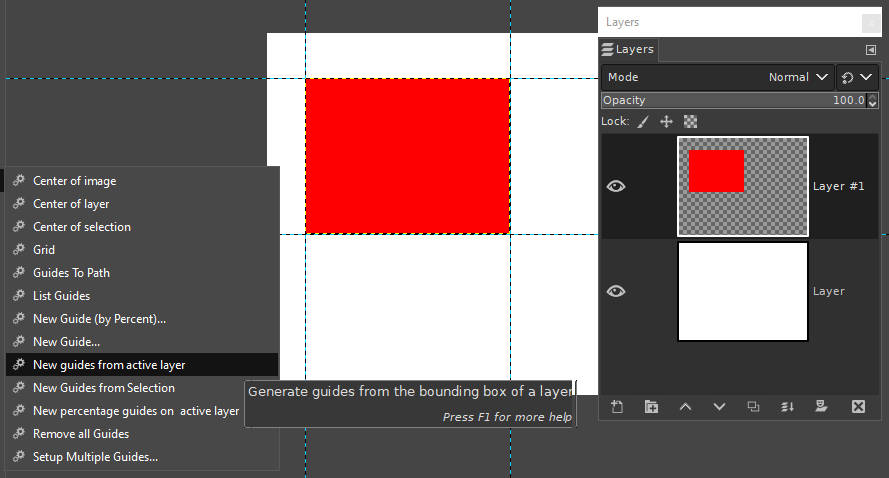Delete the selected layer
Screen dimensions: 889x478
(858, 407)
